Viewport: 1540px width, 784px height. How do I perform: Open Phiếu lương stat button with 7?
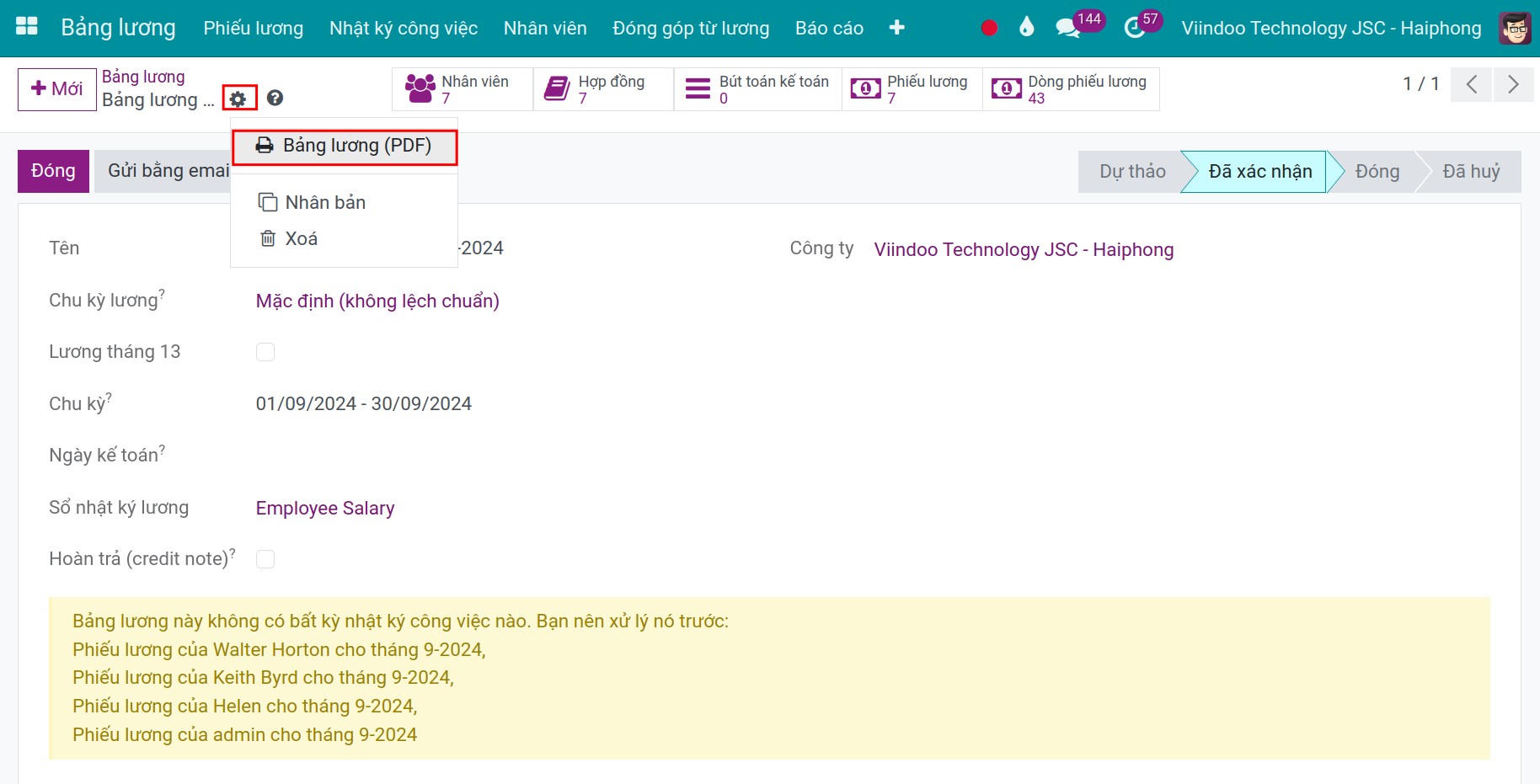point(912,89)
